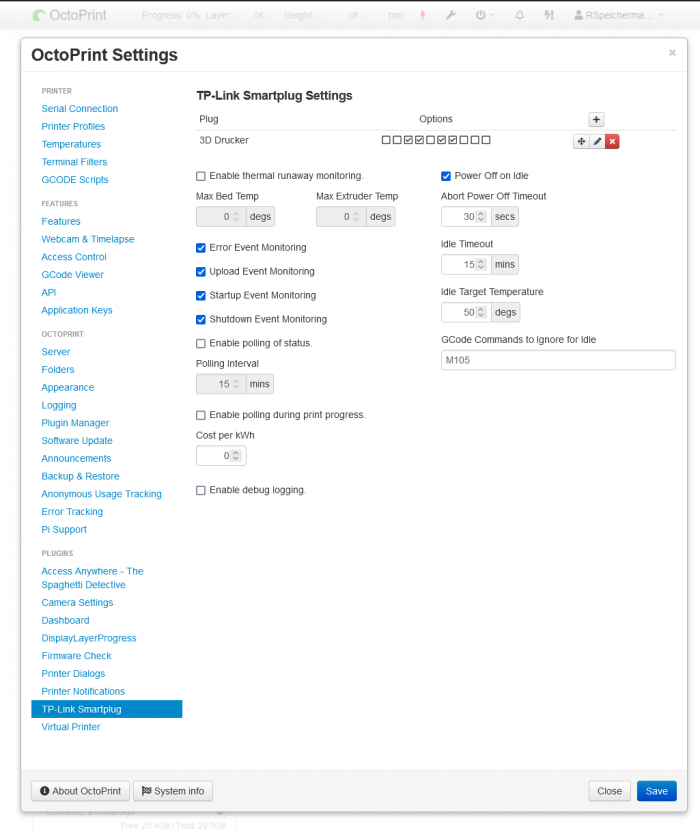The height and width of the screenshot is (832, 700).
Task: Save the settings
Action: 656,791
